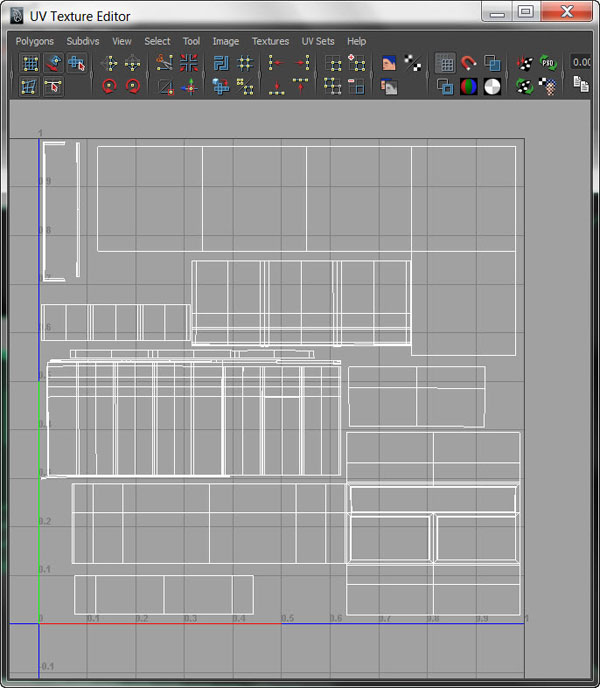Expand the UV Sets menu
600x688 pixels.
tap(318, 41)
